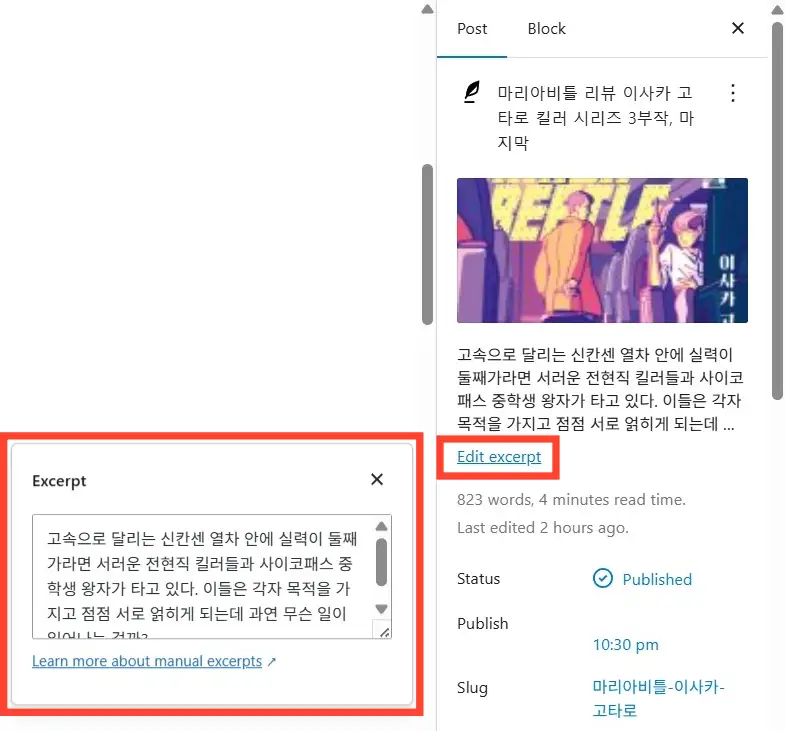Close the Excerpt popup panel
Image resolution: width=785 pixels, height=731 pixels.
coord(377,479)
